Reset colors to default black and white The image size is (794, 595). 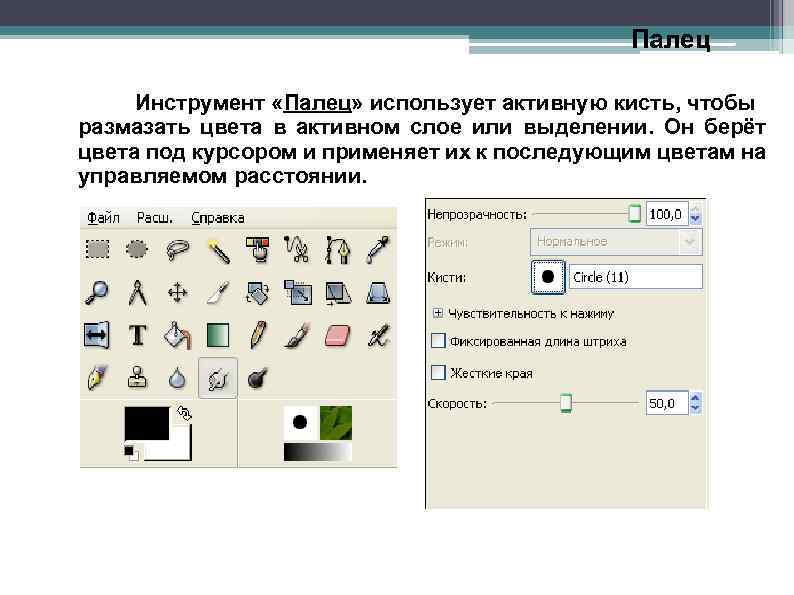131,452
